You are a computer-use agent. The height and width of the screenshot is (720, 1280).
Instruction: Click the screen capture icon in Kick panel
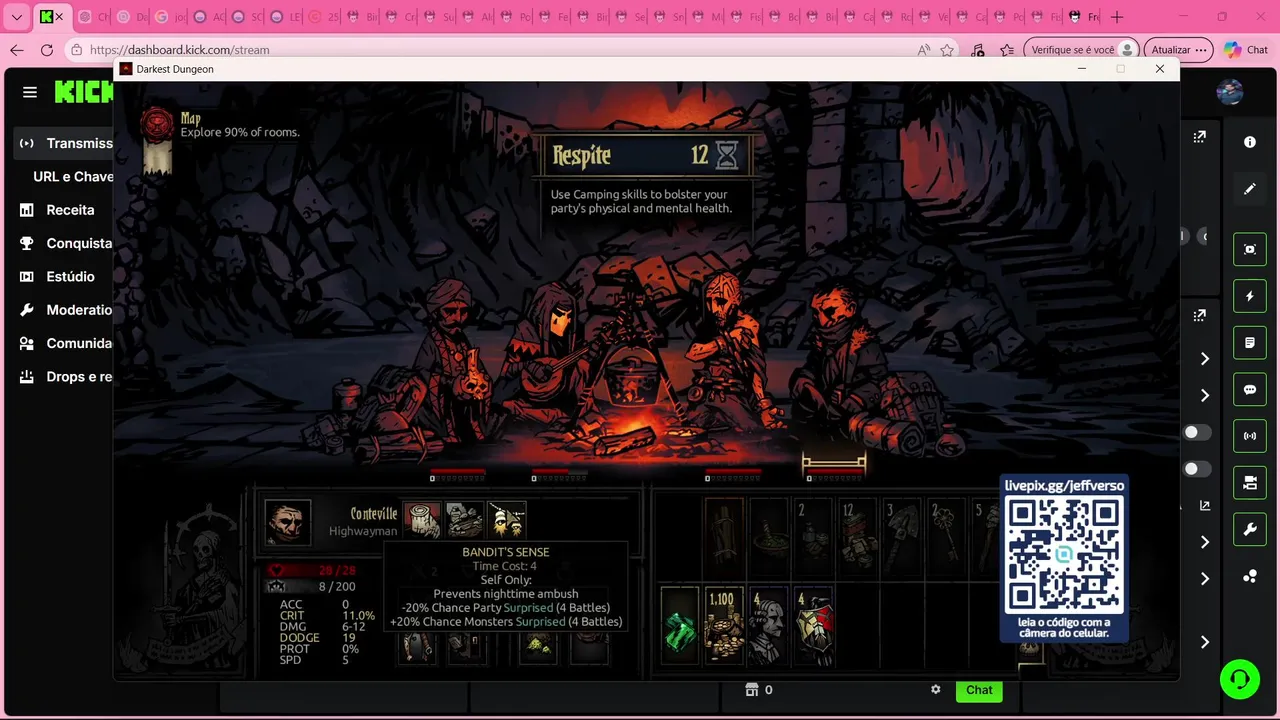tap(1250, 249)
